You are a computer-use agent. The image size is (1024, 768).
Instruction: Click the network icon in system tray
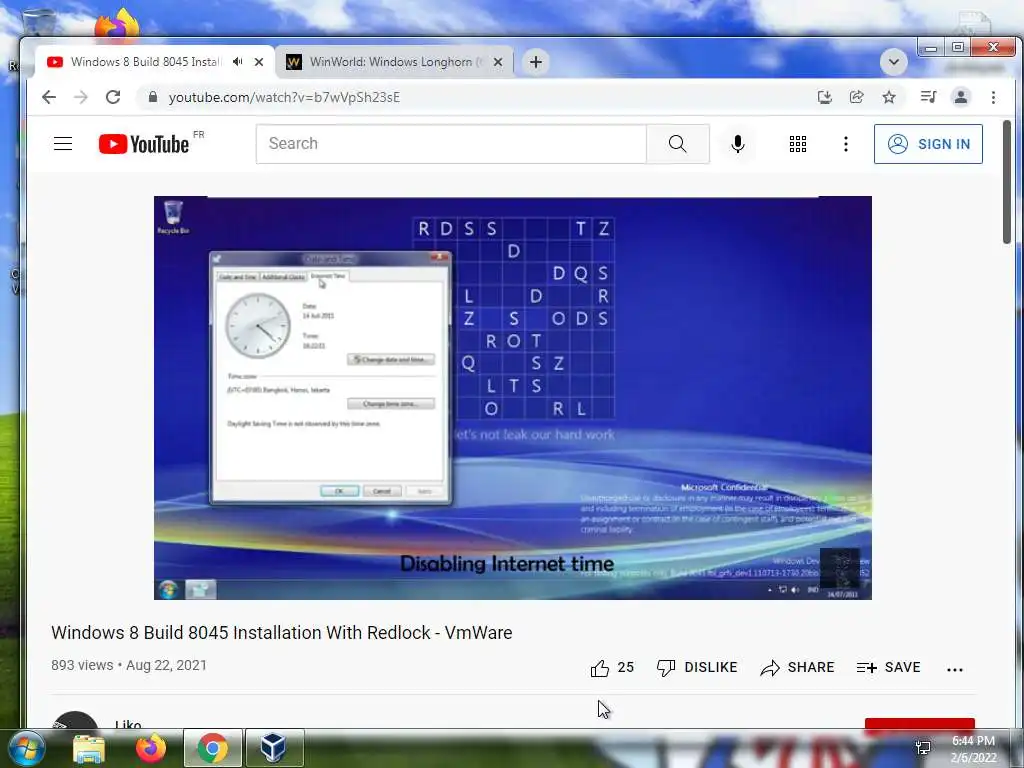[923, 748]
